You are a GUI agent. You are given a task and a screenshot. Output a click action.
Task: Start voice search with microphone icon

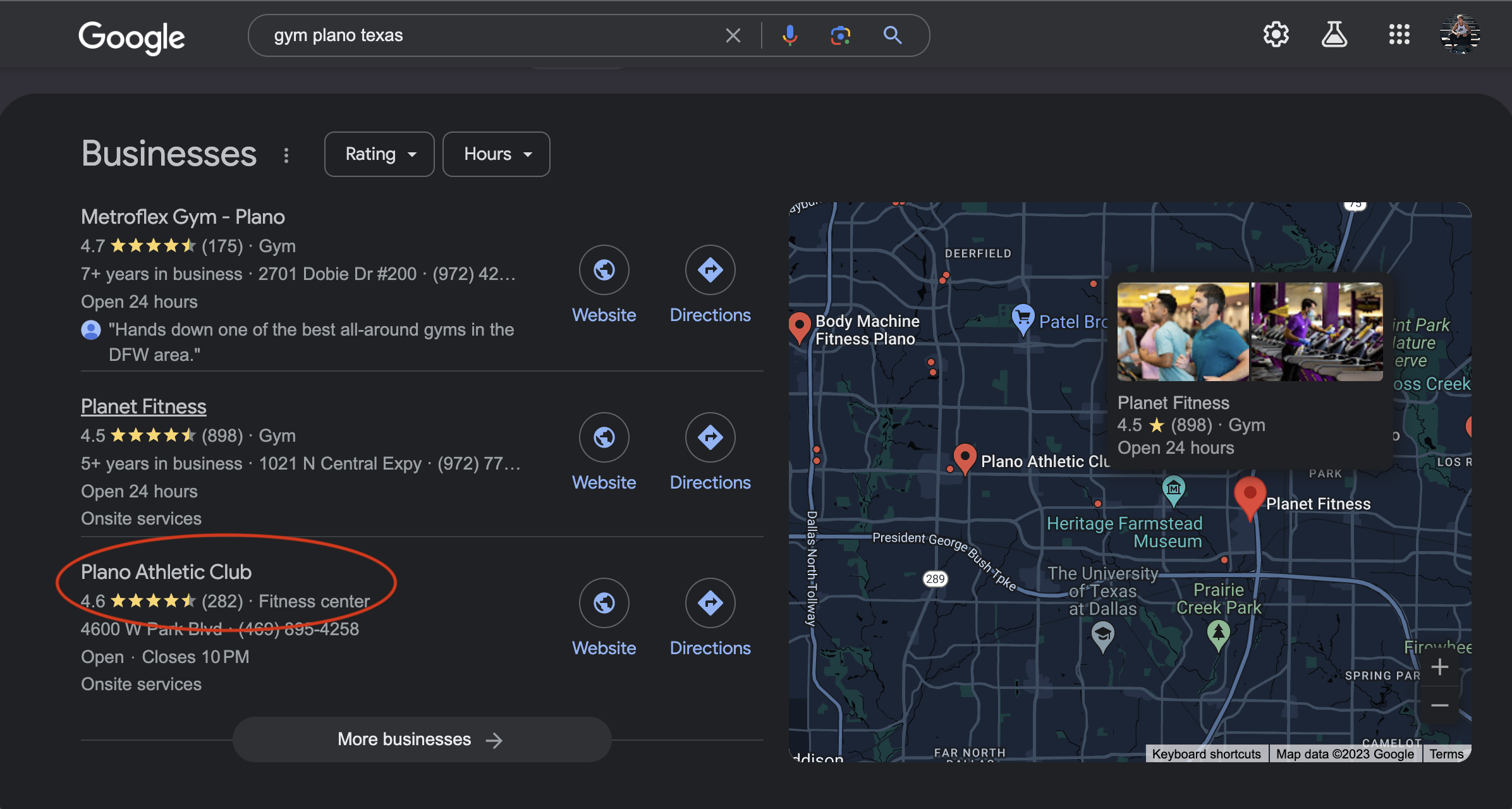click(x=790, y=35)
